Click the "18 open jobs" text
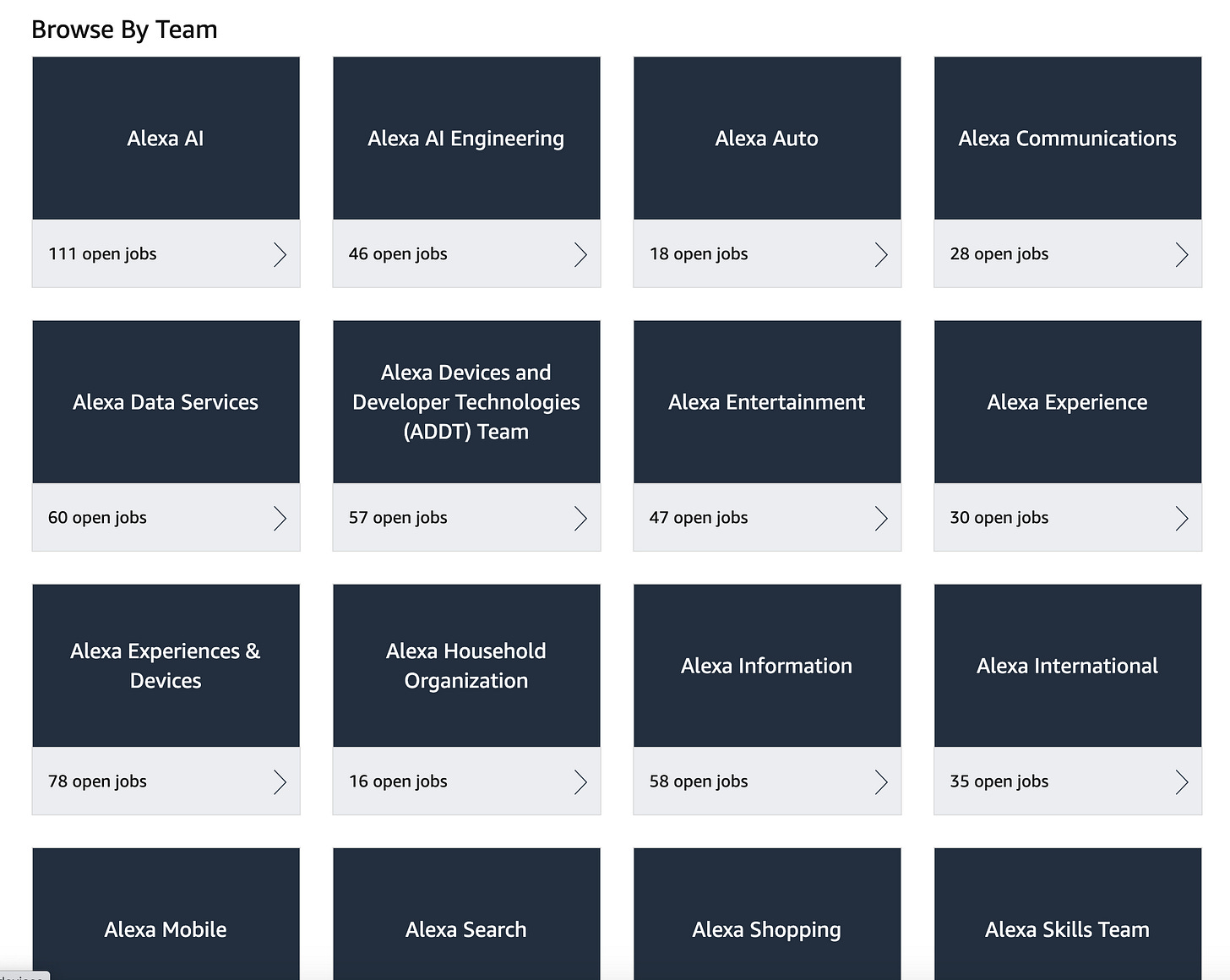The height and width of the screenshot is (980, 1230). pos(699,254)
